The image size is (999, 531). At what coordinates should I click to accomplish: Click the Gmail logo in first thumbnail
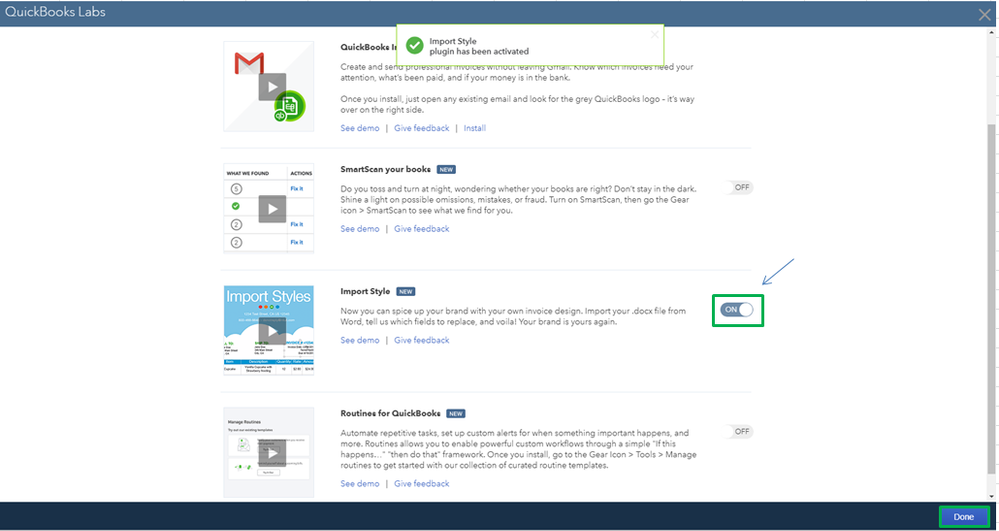[x=249, y=62]
